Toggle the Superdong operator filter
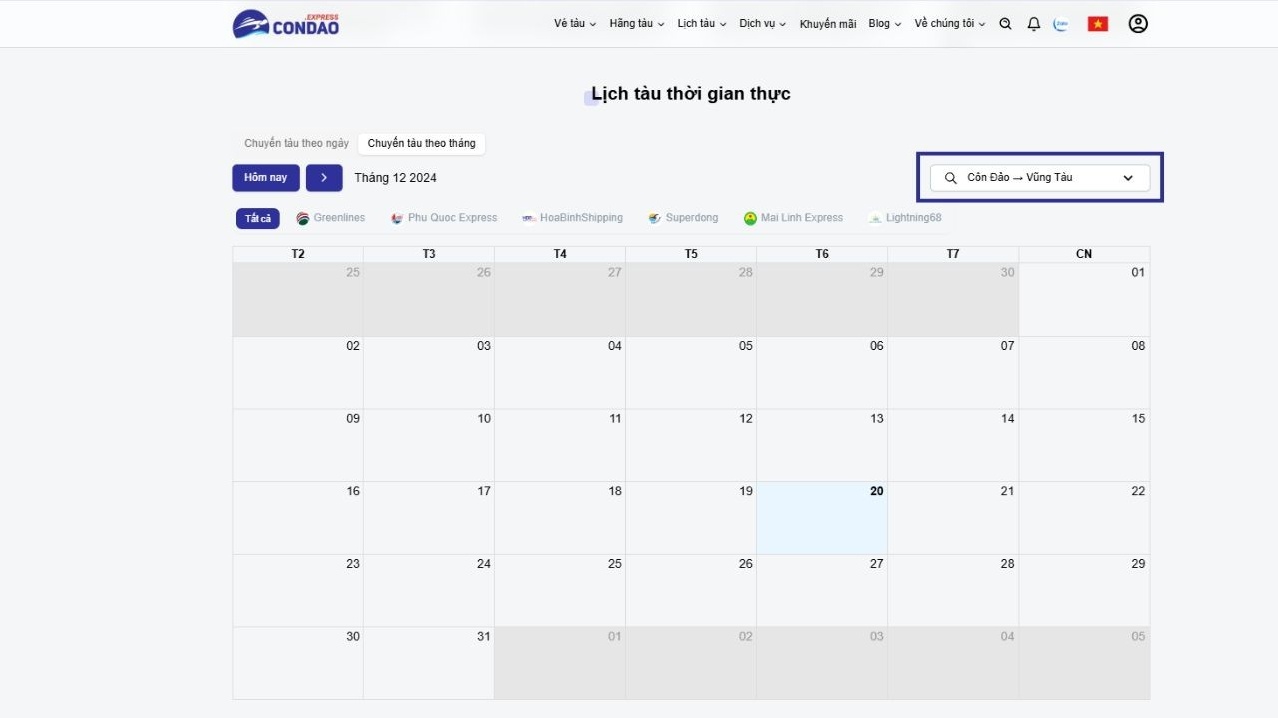This screenshot has height=718, width=1278. [x=683, y=218]
